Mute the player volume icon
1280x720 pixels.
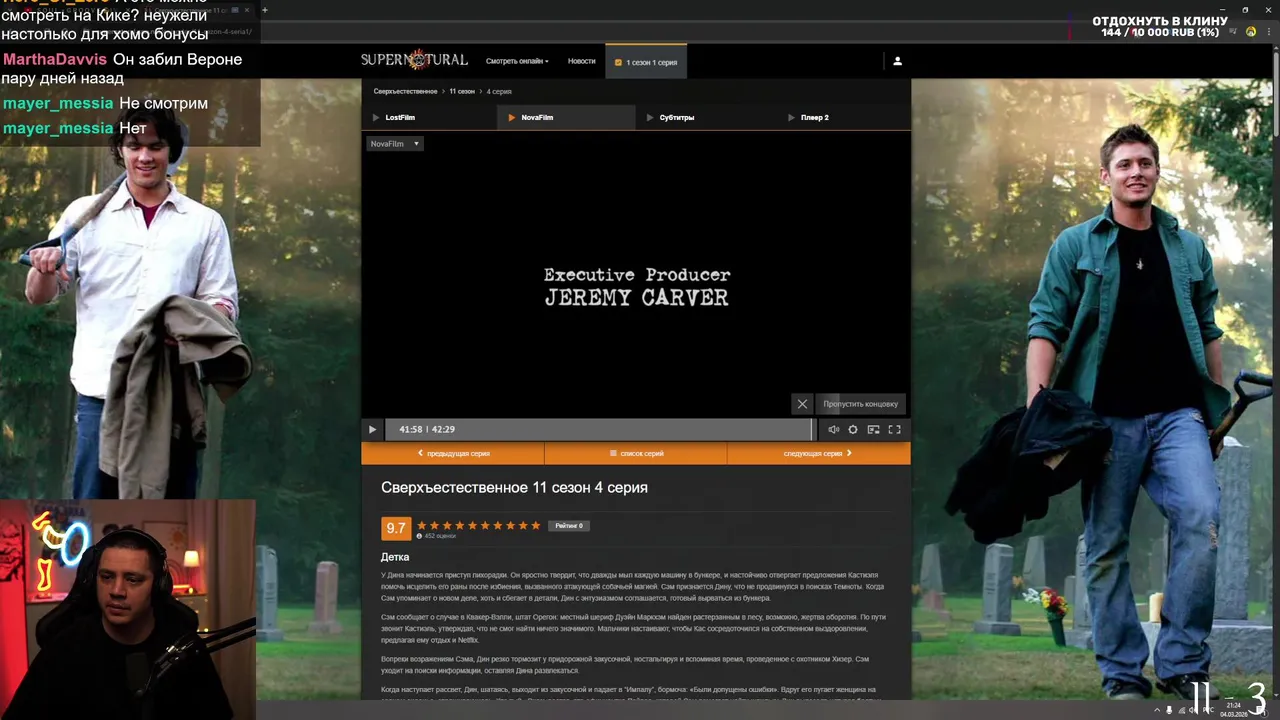coord(833,429)
